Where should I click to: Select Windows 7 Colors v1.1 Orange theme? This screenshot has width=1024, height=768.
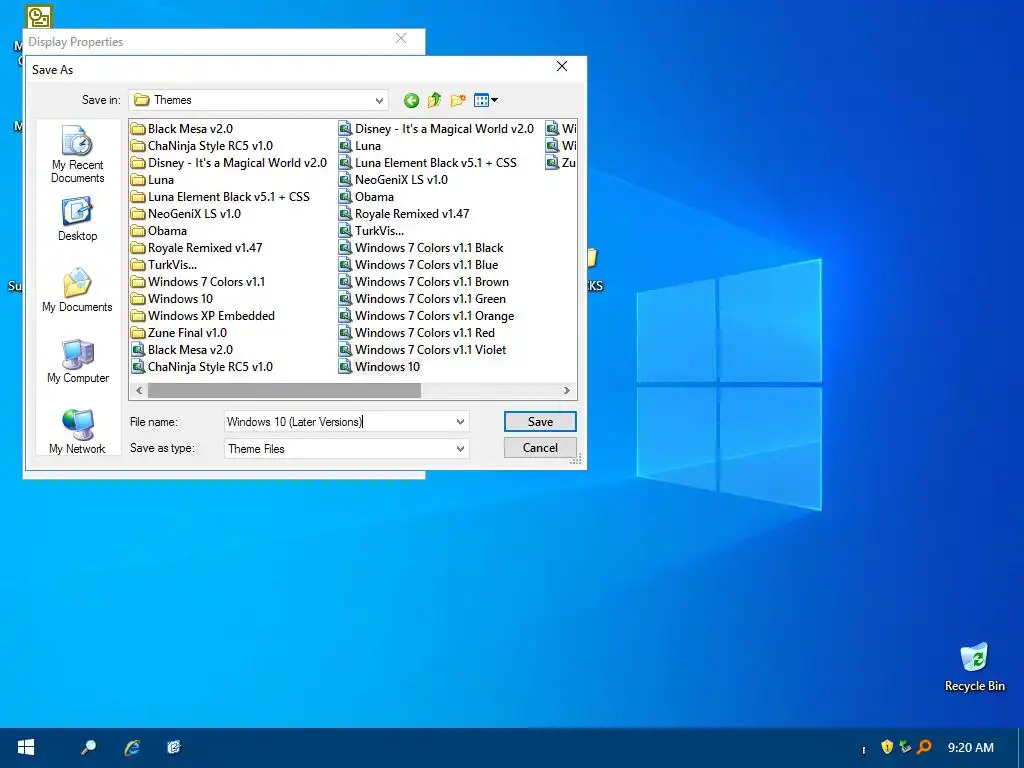coord(426,315)
